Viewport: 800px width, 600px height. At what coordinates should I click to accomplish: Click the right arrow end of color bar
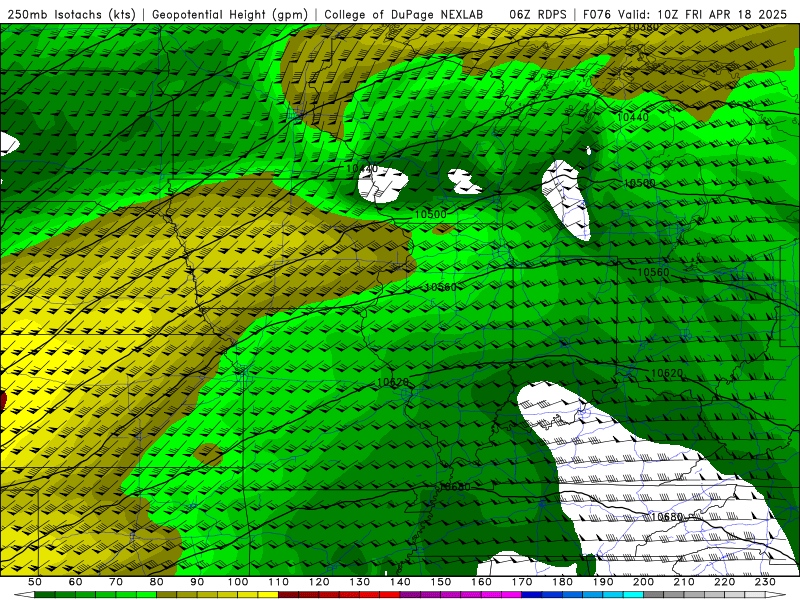(x=776, y=595)
